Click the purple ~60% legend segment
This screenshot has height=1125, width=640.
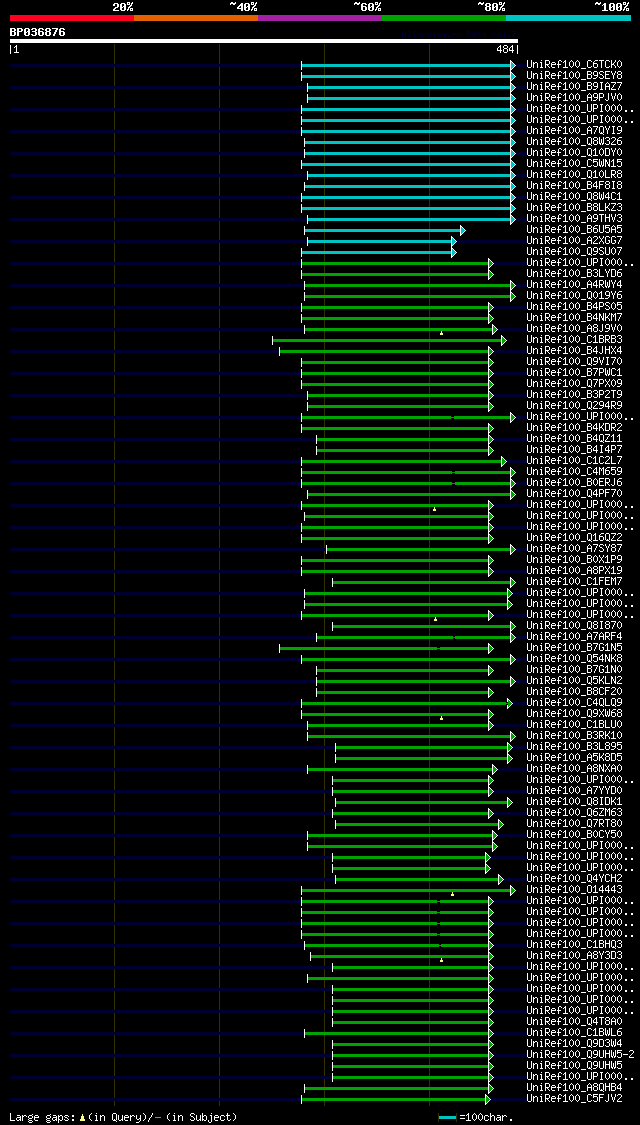[320, 17]
